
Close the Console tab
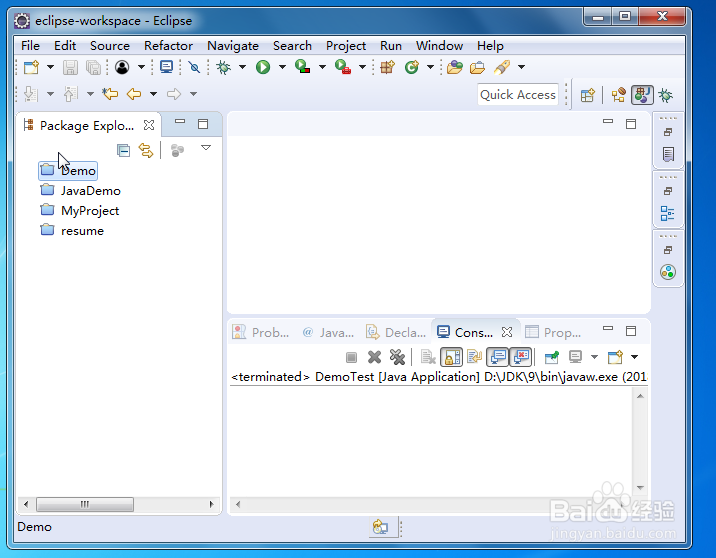(507, 332)
